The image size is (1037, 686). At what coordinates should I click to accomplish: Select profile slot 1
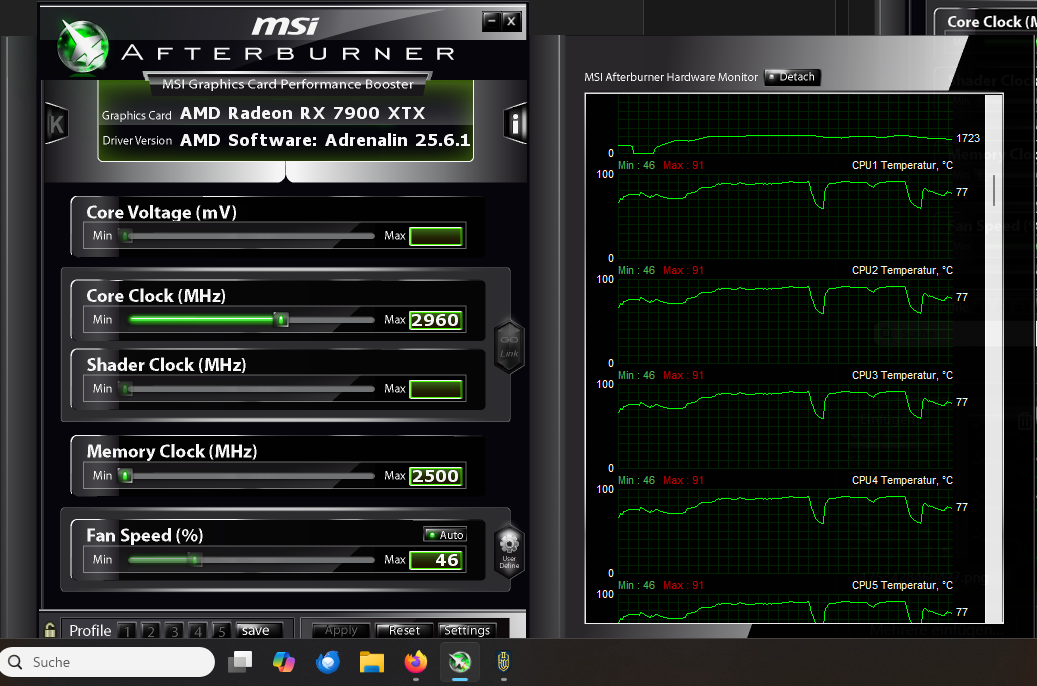point(127,631)
